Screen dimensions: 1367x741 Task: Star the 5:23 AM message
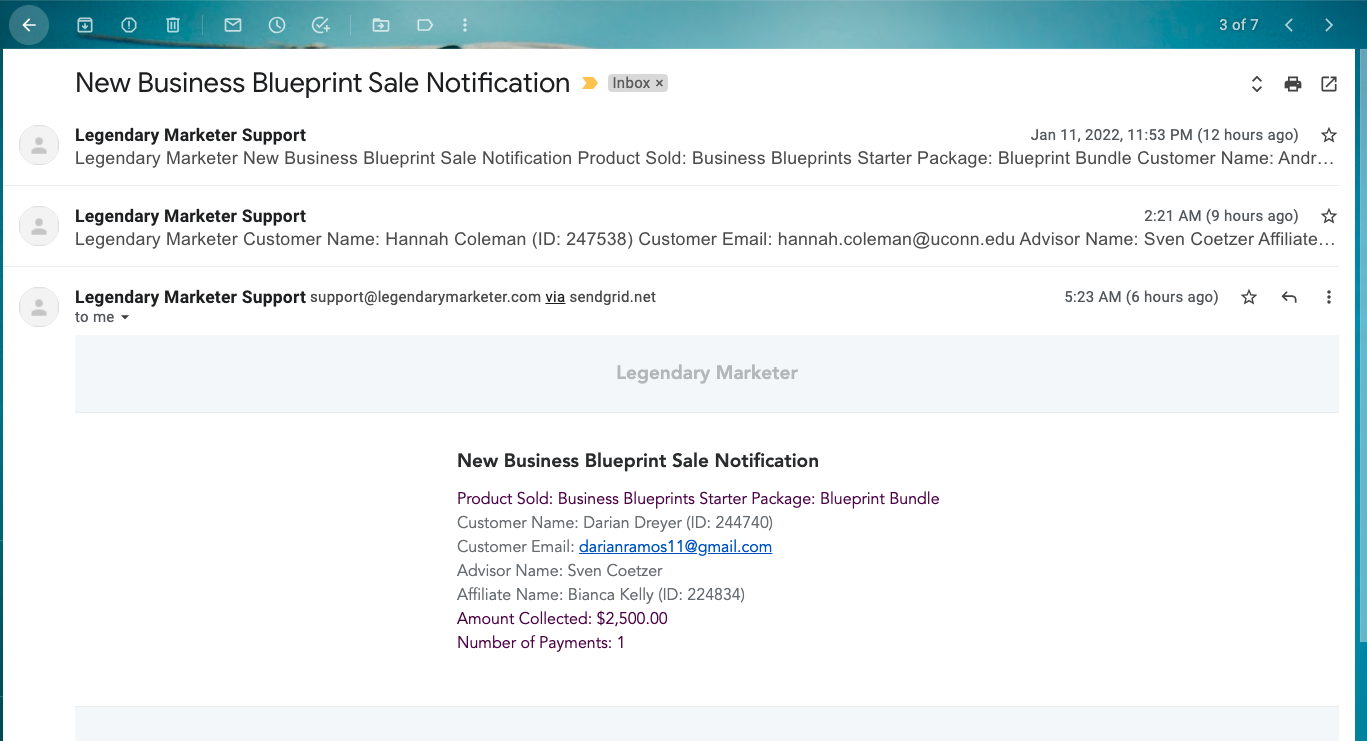point(1248,296)
